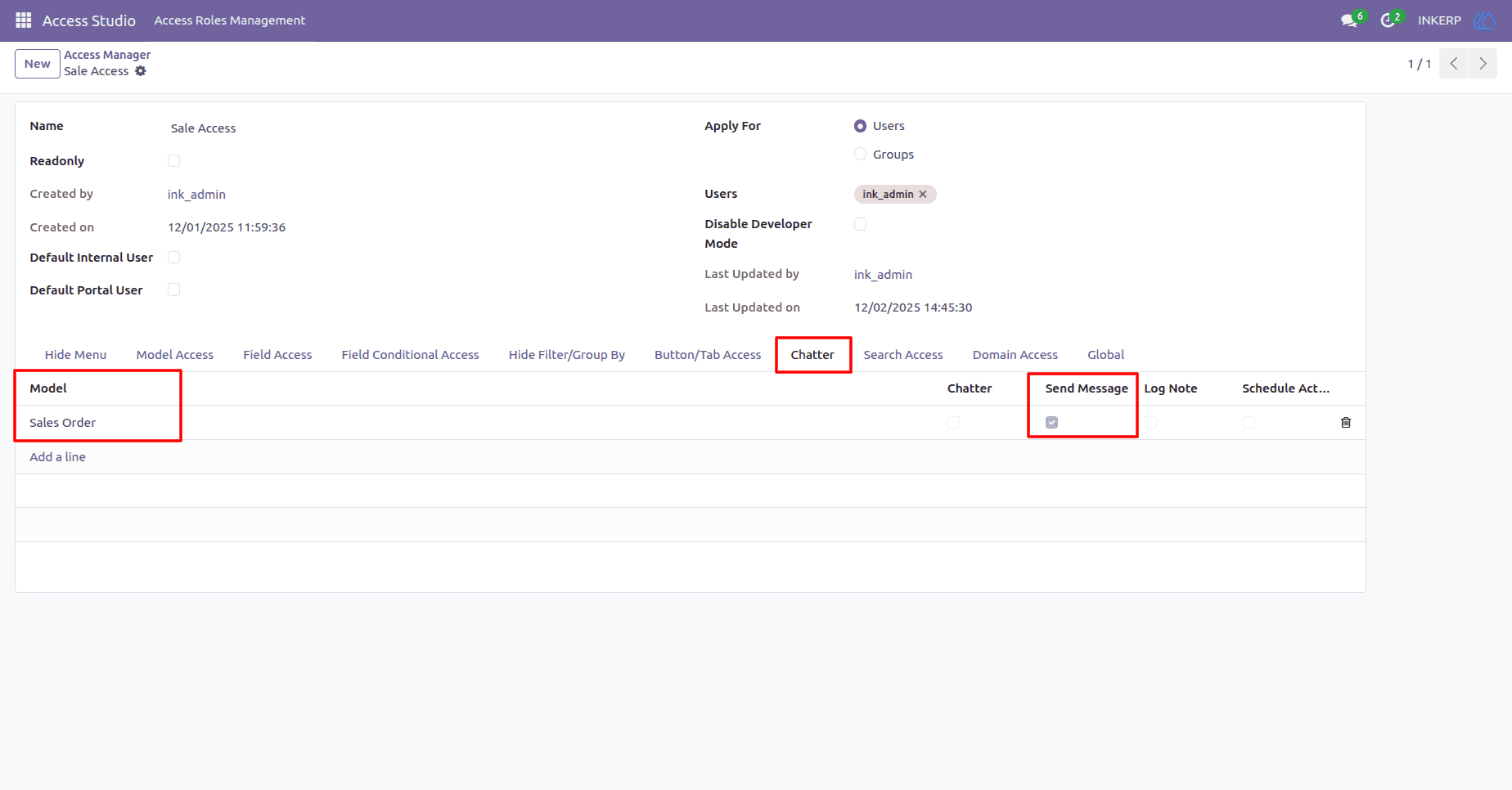Open the Domain Access tab

tap(1015, 355)
